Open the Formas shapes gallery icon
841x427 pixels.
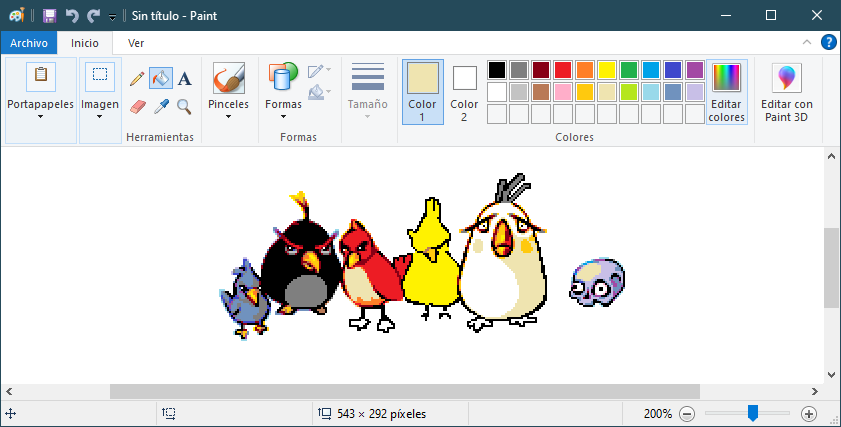pos(283,76)
